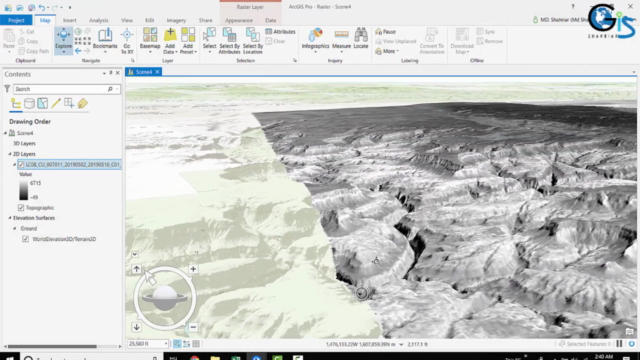The width and height of the screenshot is (640, 360).
Task: Open Select By Location
Action: pos(253,40)
